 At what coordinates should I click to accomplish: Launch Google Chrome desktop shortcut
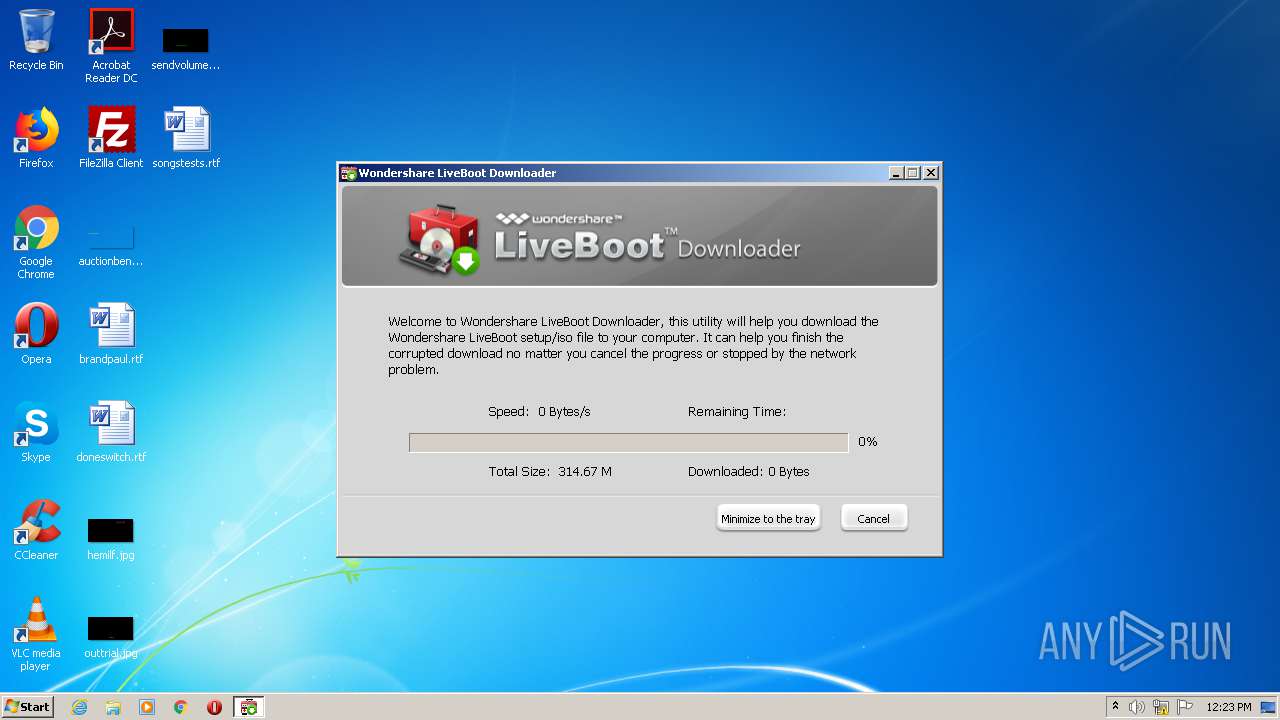(x=36, y=243)
